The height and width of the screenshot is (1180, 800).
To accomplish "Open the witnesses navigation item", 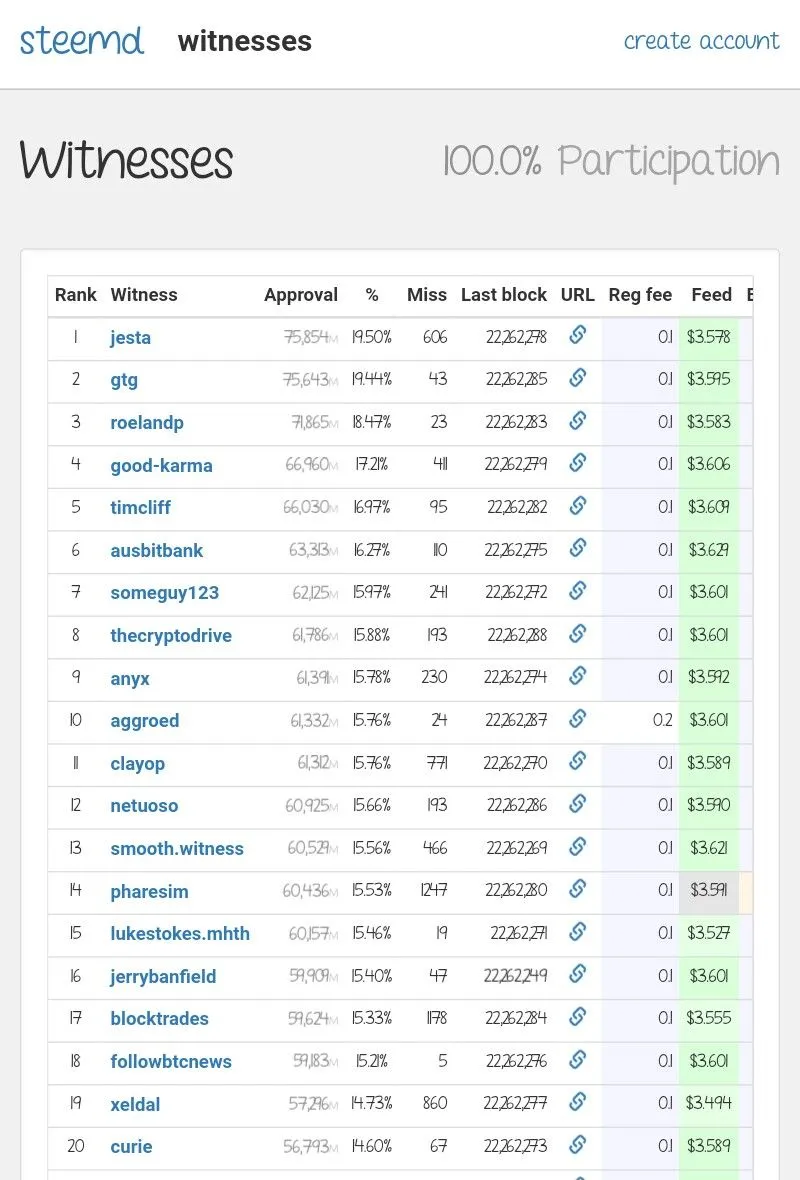I will tap(245, 41).
